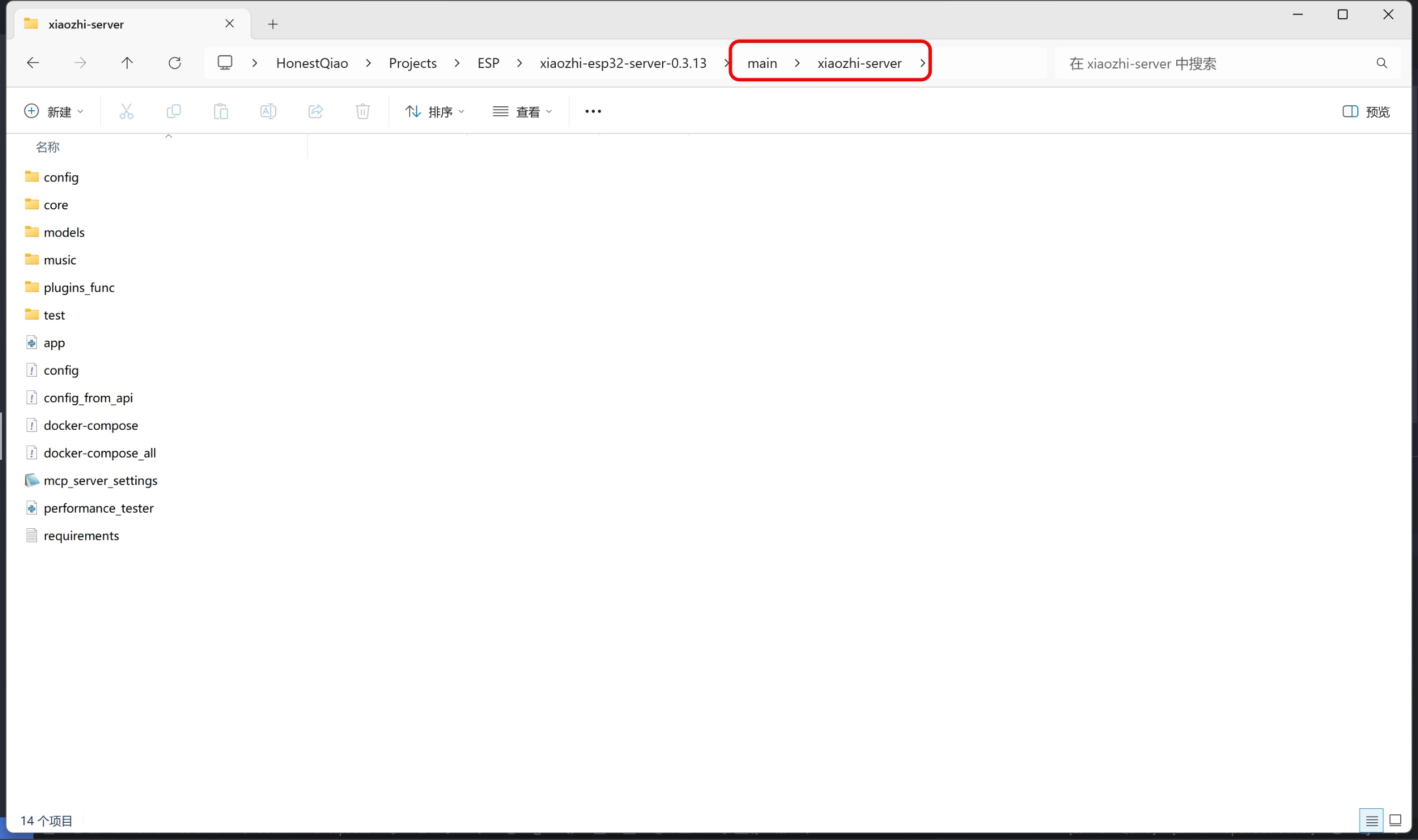The width and height of the screenshot is (1418, 840).
Task: Toggle the 预览 preview pane
Action: click(1366, 111)
